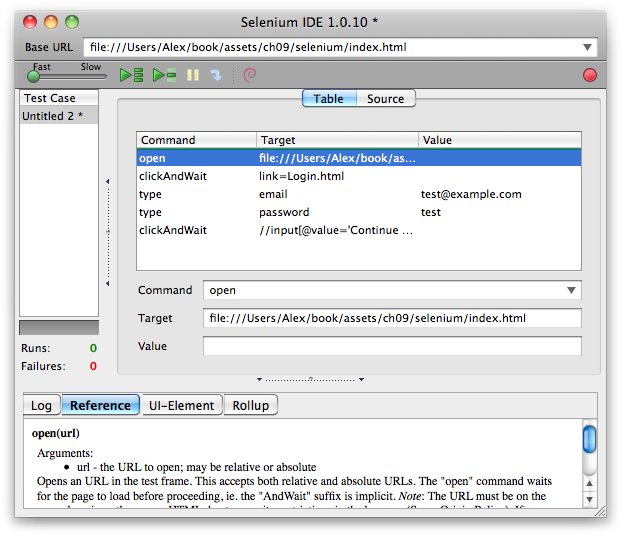The image size is (622, 534).
Task: Click the Value column header
Action: 500,140
